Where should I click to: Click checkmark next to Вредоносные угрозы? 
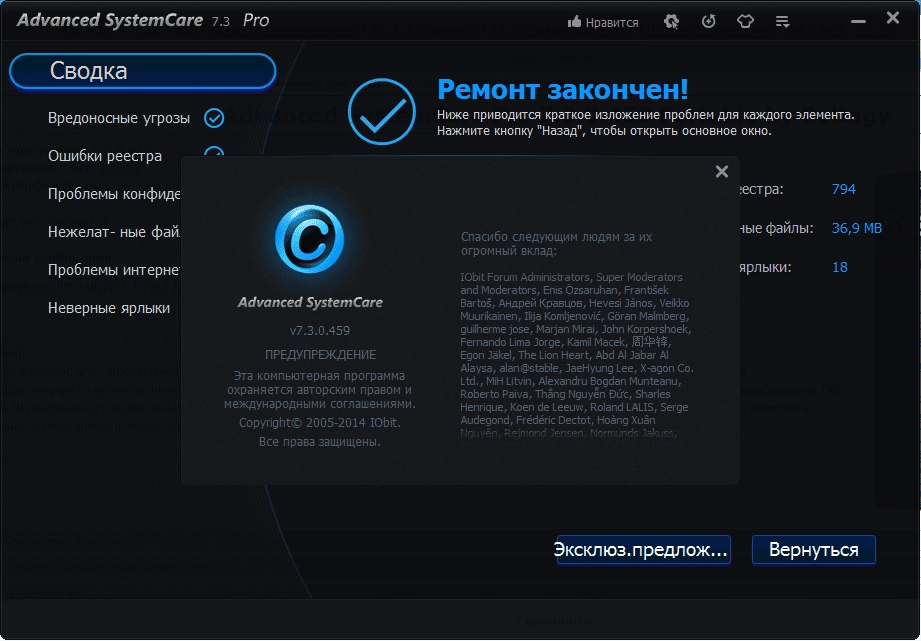click(x=214, y=118)
